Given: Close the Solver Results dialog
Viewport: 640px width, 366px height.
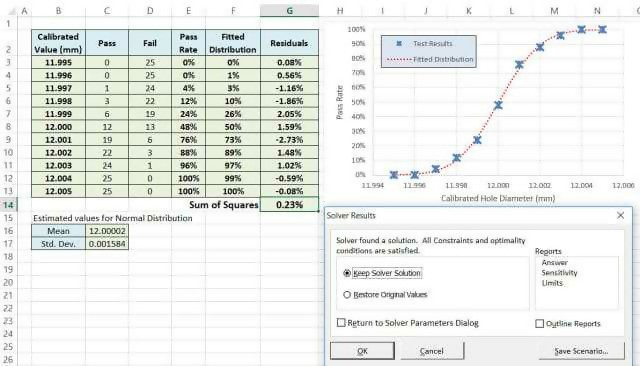Looking at the screenshot, I should coord(620,215).
